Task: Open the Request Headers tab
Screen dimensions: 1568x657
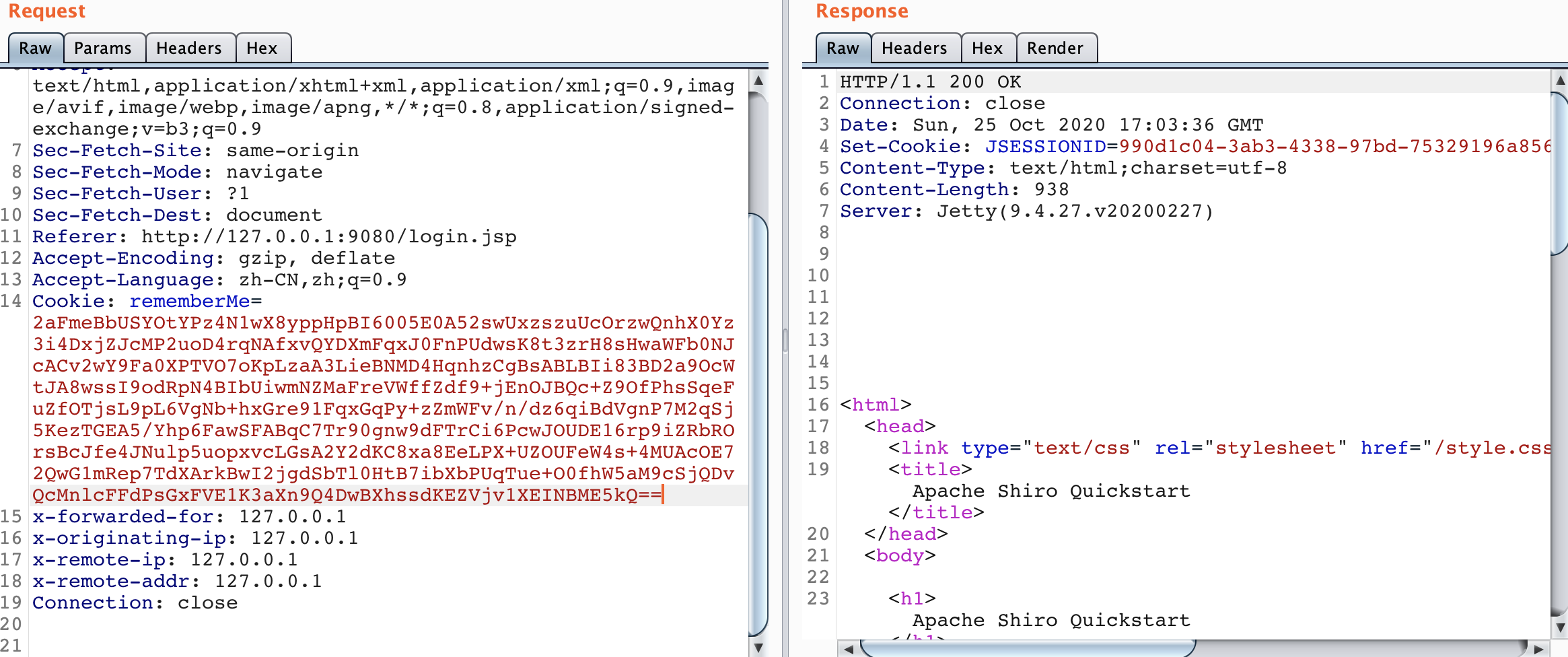Action: point(188,48)
